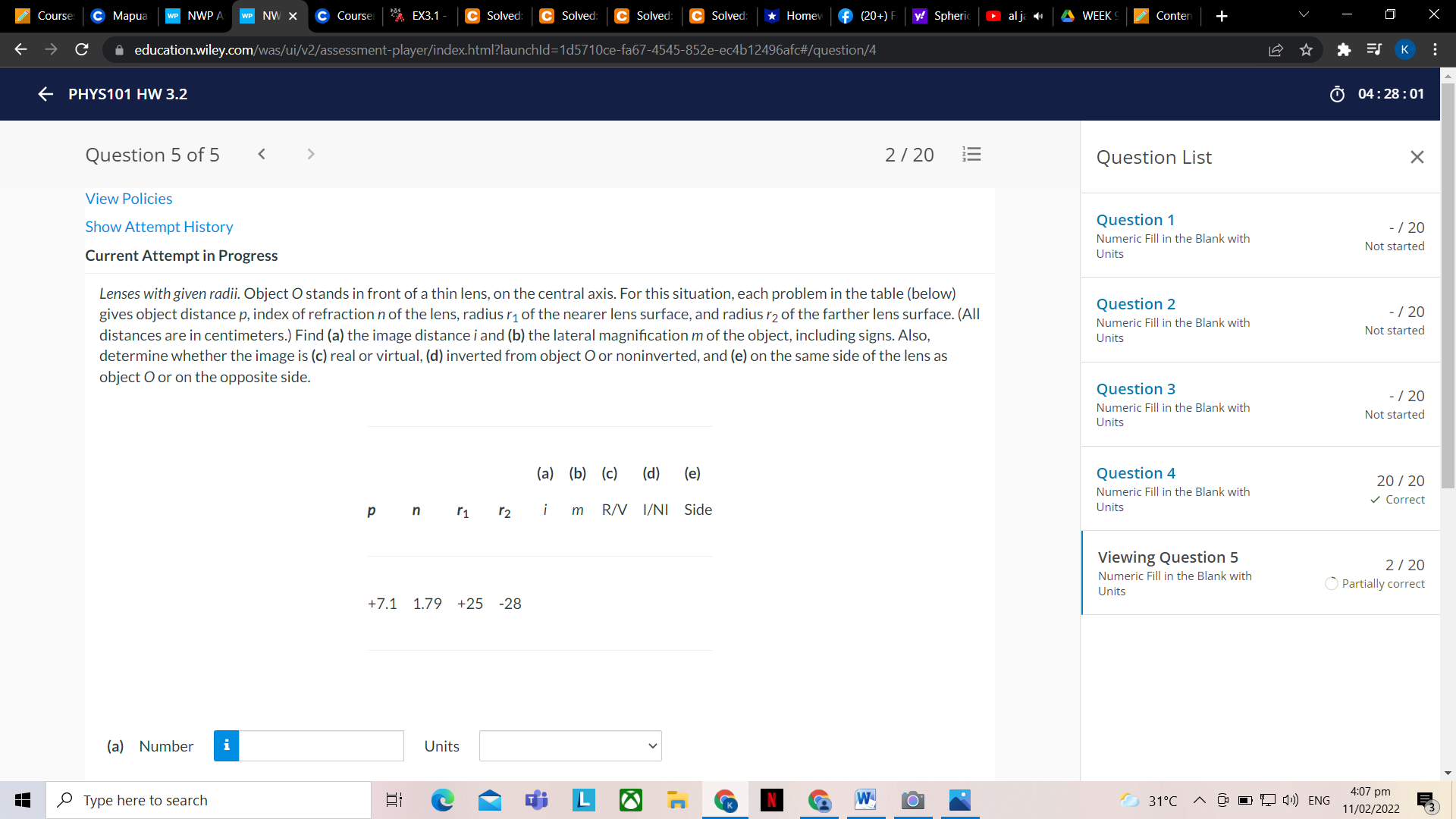Click the bookmark star in the address bar

[1307, 49]
